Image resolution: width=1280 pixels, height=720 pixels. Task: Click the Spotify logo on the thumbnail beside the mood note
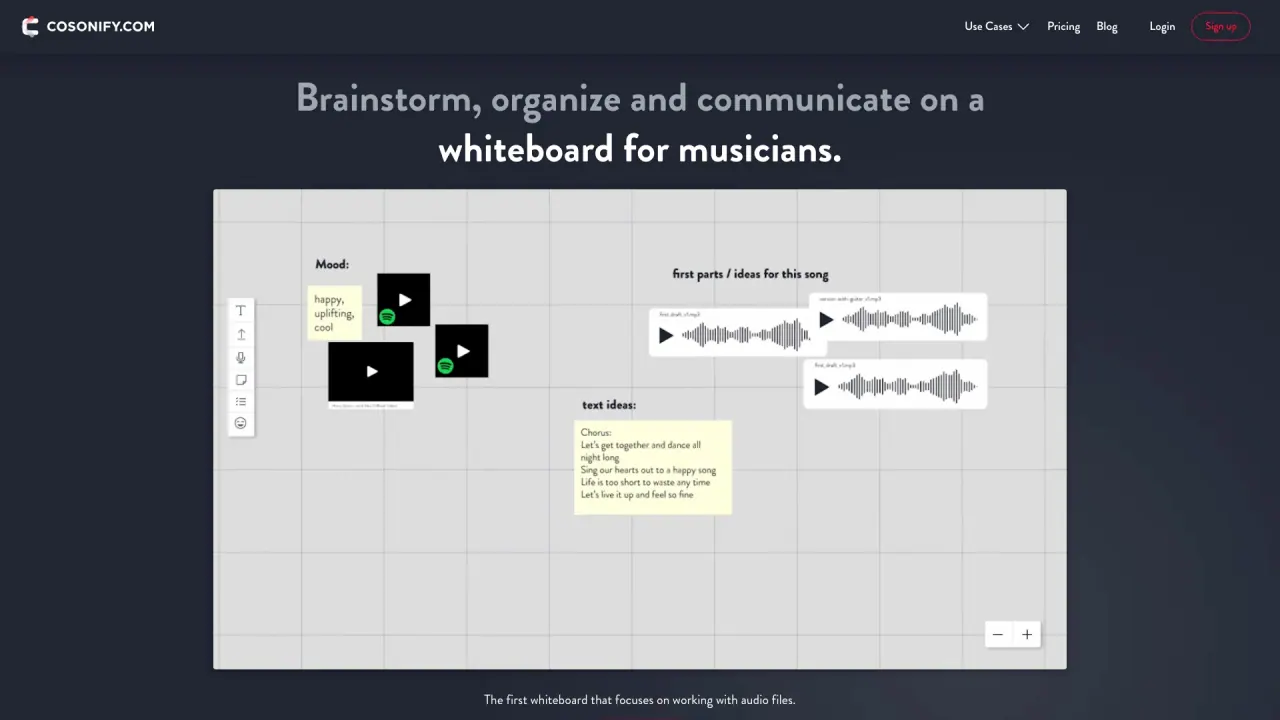387,317
